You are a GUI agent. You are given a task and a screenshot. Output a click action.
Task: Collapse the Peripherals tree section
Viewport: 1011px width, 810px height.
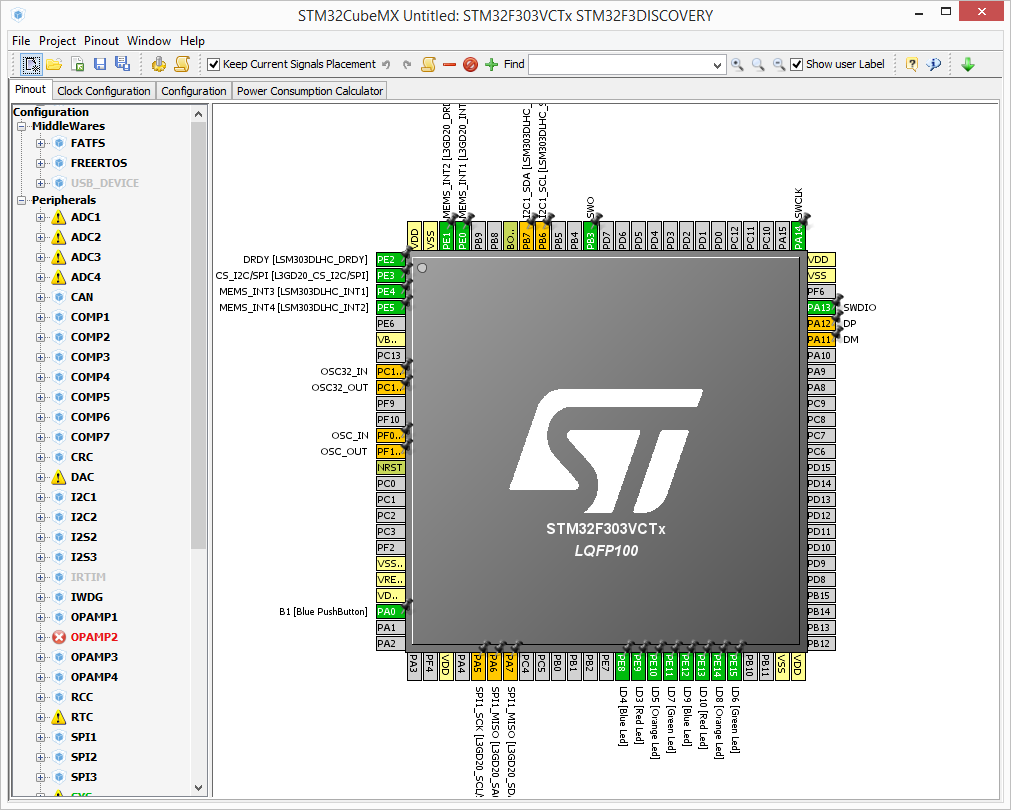click(x=22, y=200)
